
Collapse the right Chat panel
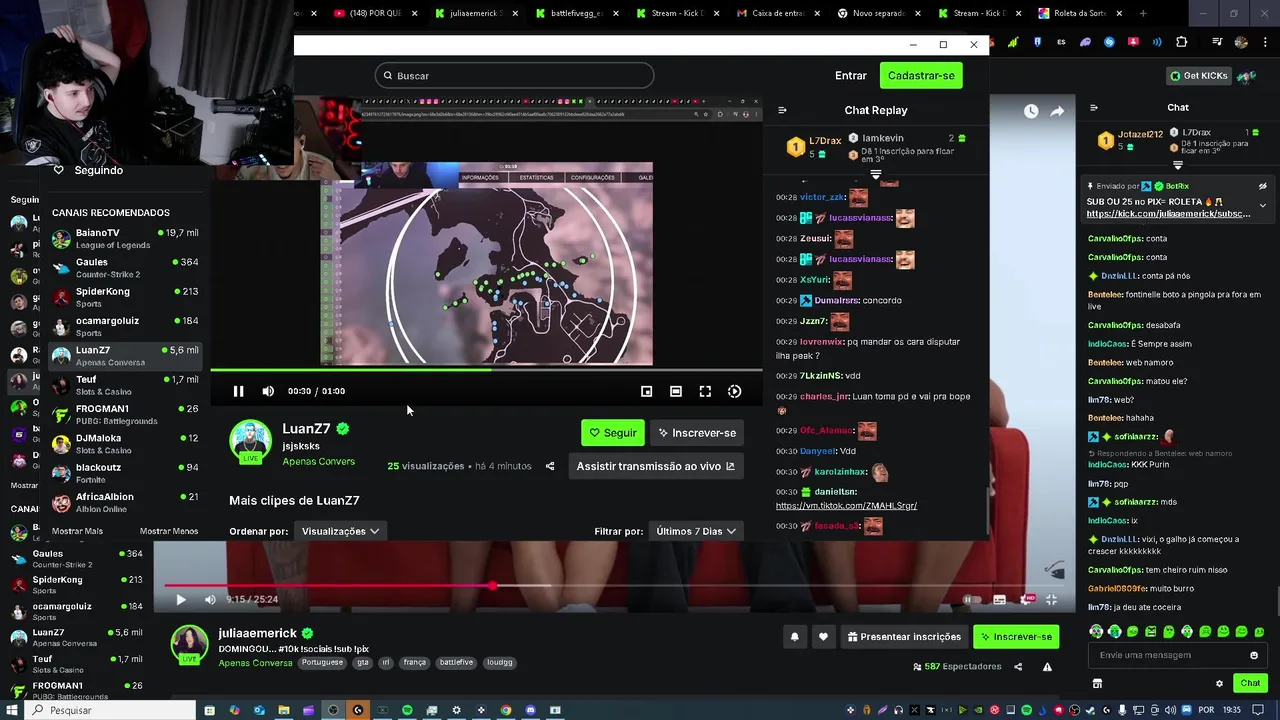pyautogui.click(x=1094, y=108)
